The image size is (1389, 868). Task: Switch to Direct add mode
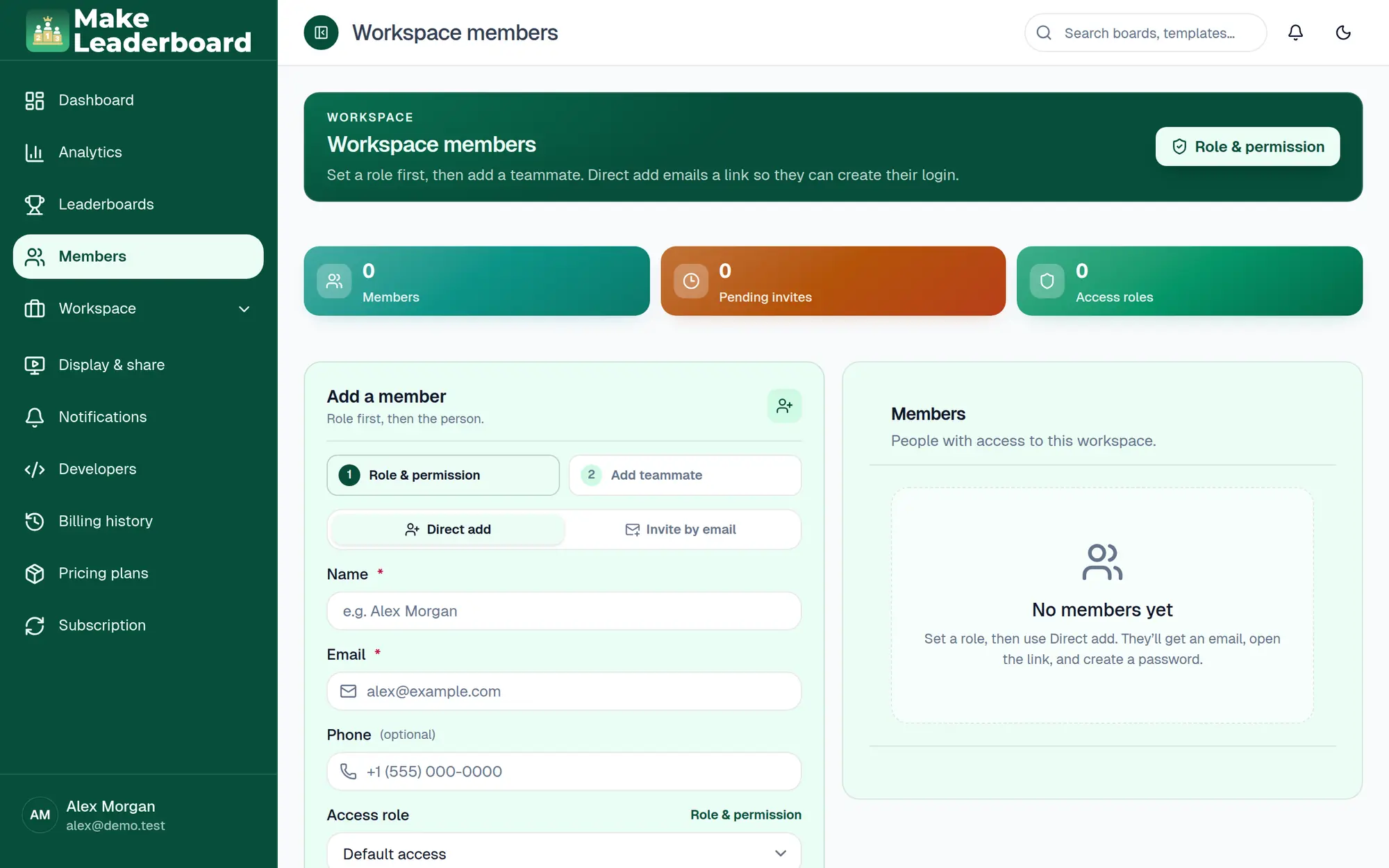pyautogui.click(x=447, y=529)
